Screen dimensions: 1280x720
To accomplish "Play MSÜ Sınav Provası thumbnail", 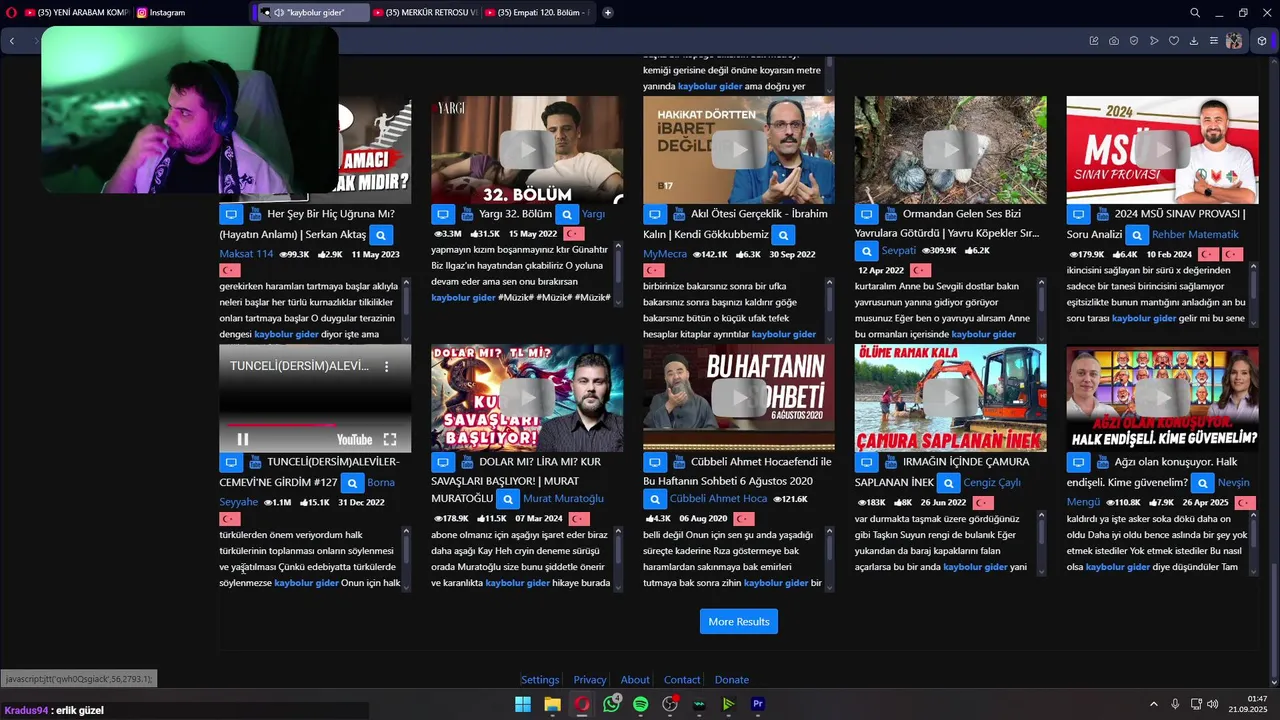I will 1162,150.
